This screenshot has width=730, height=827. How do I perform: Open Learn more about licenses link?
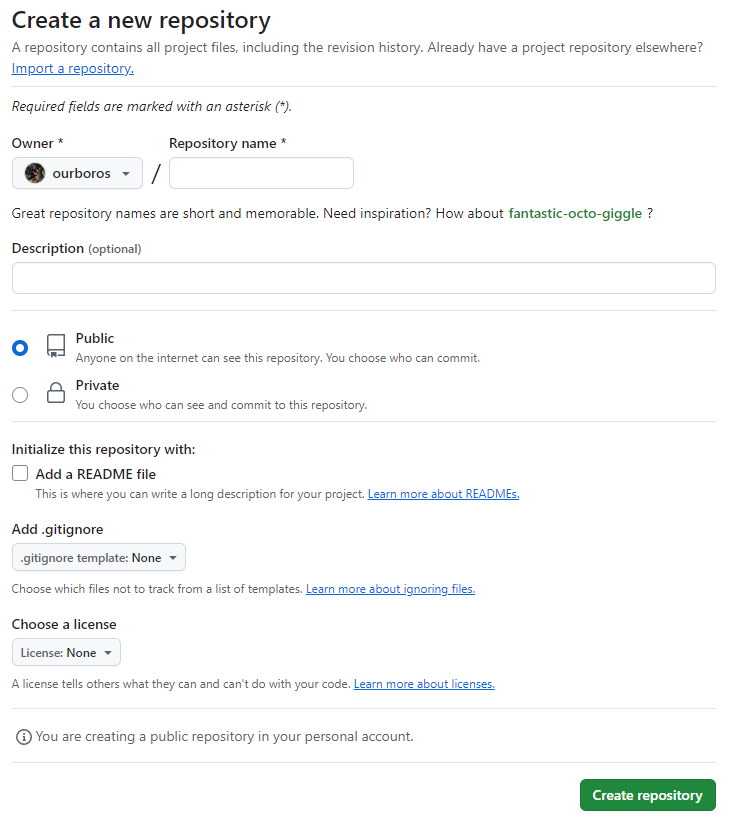point(424,684)
